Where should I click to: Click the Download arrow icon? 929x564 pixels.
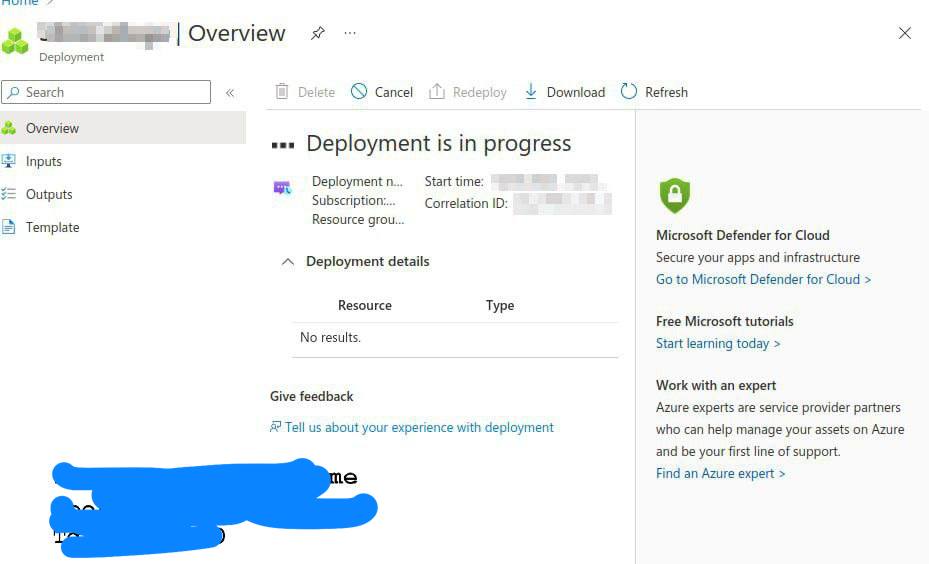531,91
